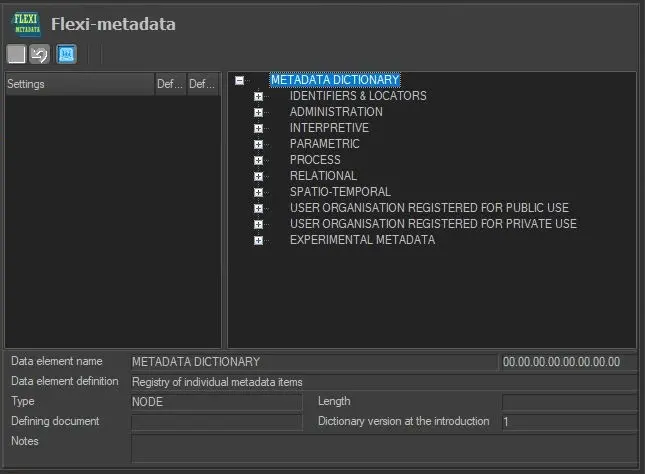Select USER ORGANISATION REGISTERED FOR PUBLIC USE
The height and width of the screenshot is (474, 645).
point(431,208)
